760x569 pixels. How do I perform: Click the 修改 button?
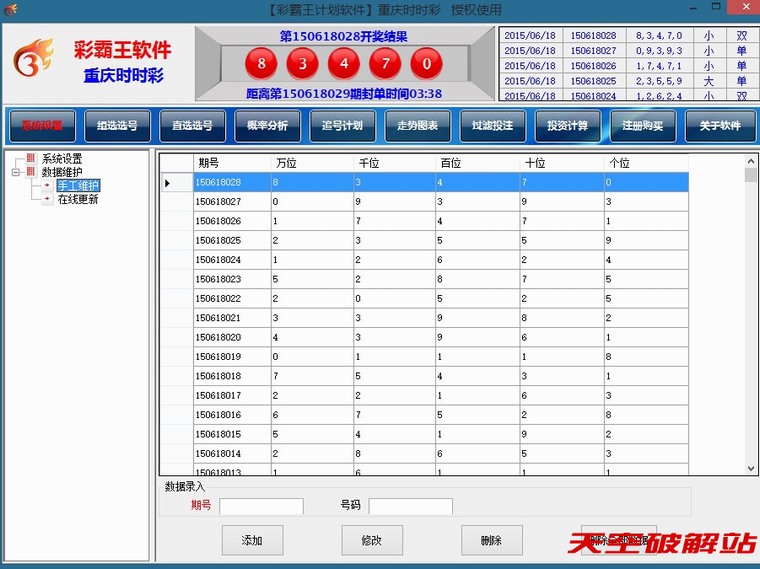point(372,540)
